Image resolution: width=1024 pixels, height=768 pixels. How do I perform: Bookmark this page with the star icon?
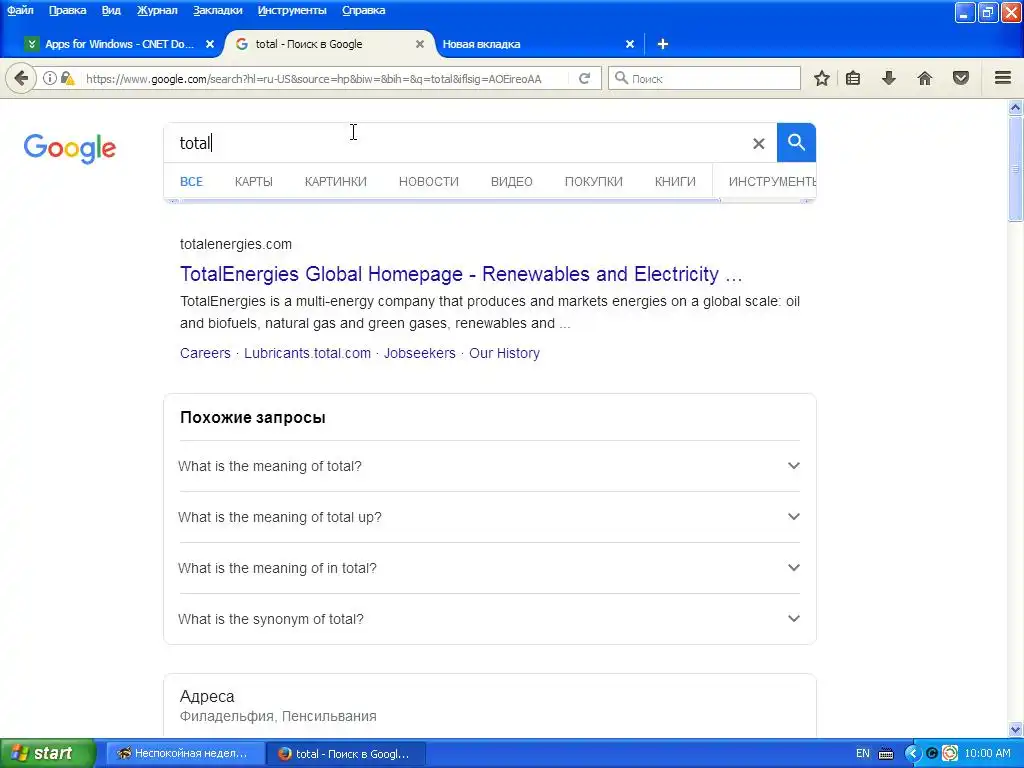tap(822, 78)
